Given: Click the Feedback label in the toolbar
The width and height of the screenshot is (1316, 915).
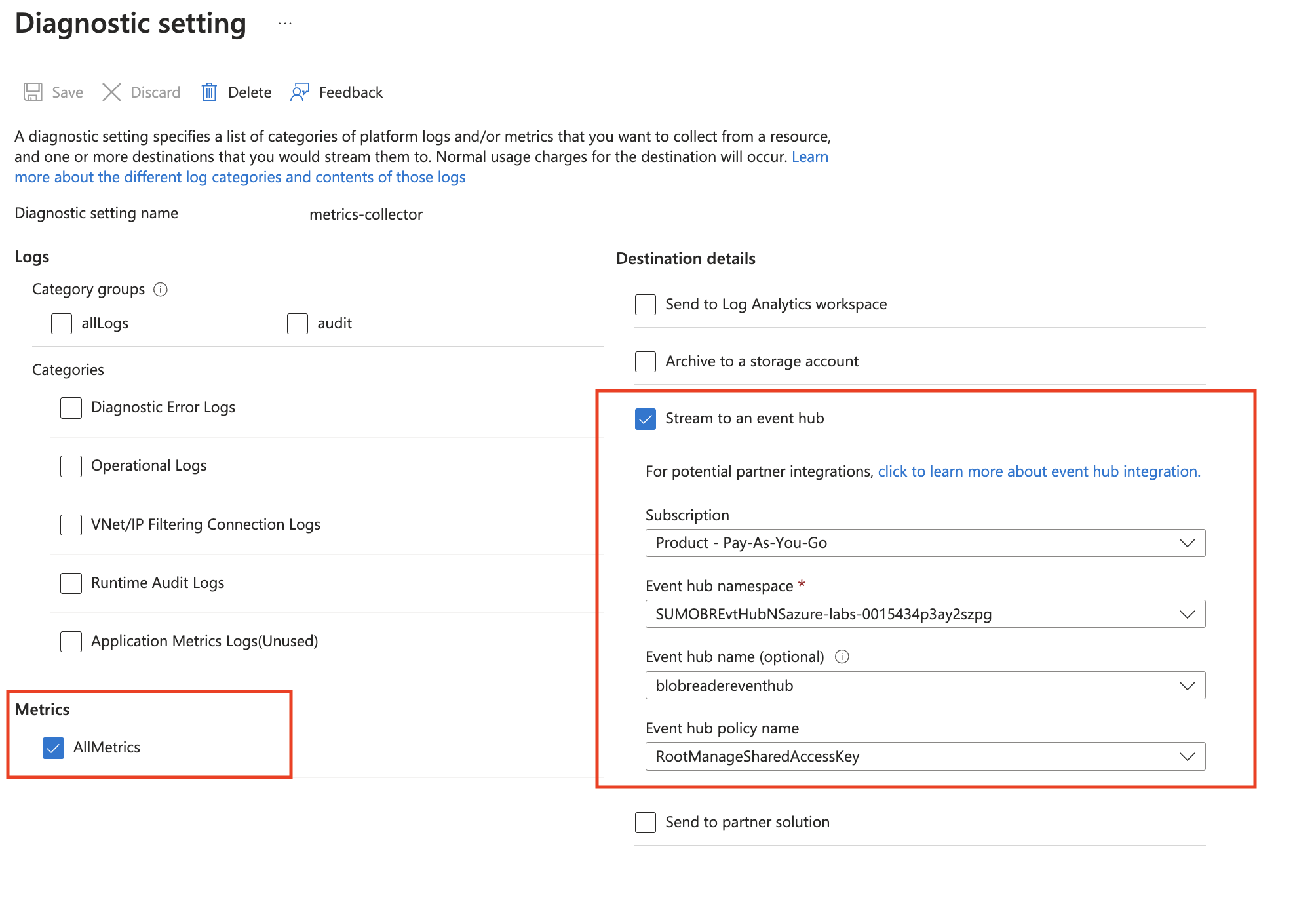Looking at the screenshot, I should (351, 92).
